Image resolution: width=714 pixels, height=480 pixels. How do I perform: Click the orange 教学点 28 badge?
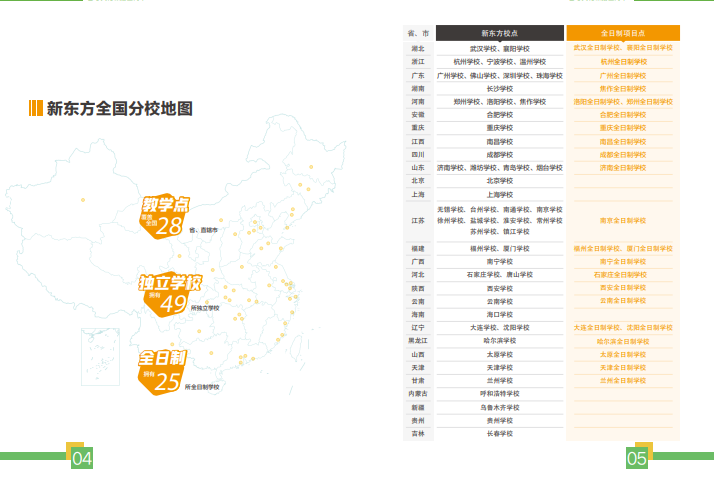pos(165,216)
